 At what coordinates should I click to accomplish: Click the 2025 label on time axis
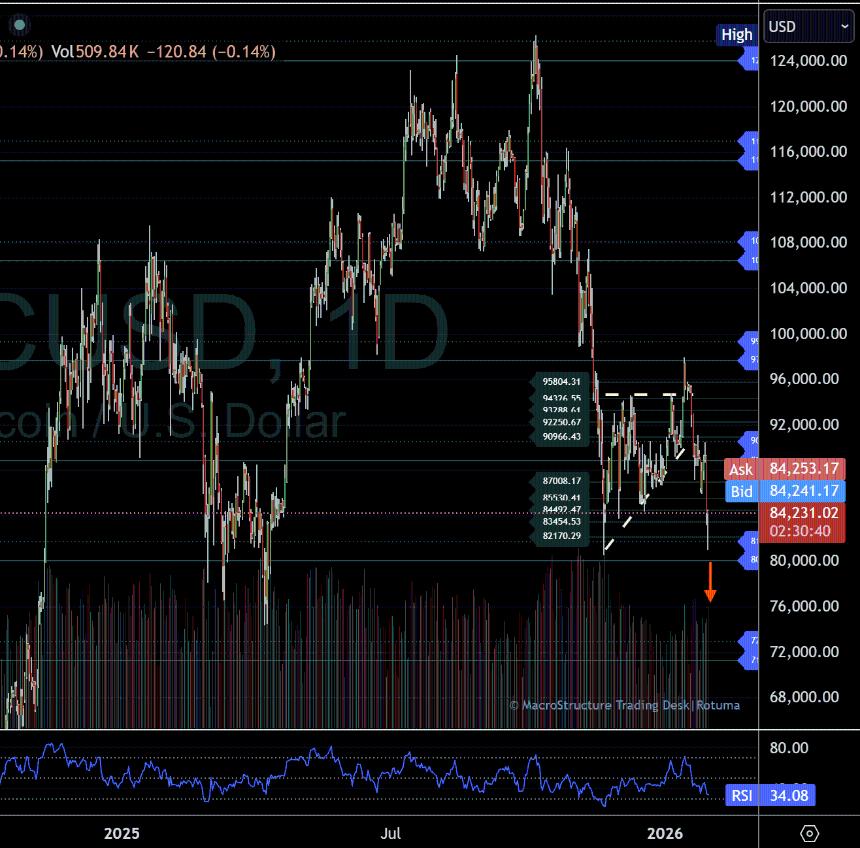121,833
